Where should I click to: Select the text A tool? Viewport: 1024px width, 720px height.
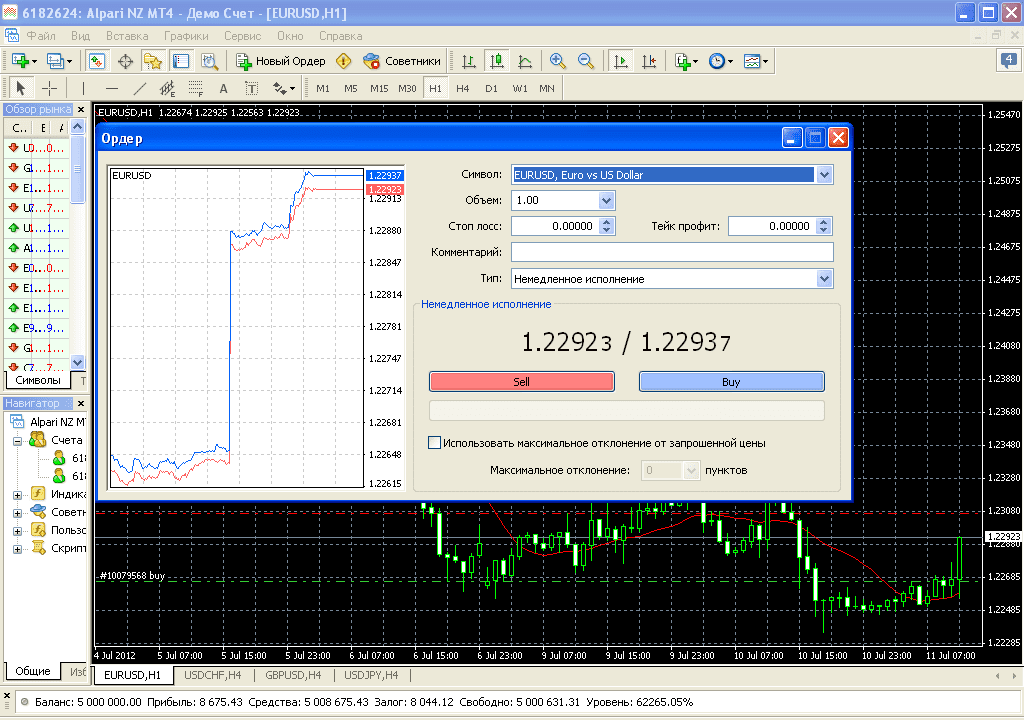click(x=223, y=88)
